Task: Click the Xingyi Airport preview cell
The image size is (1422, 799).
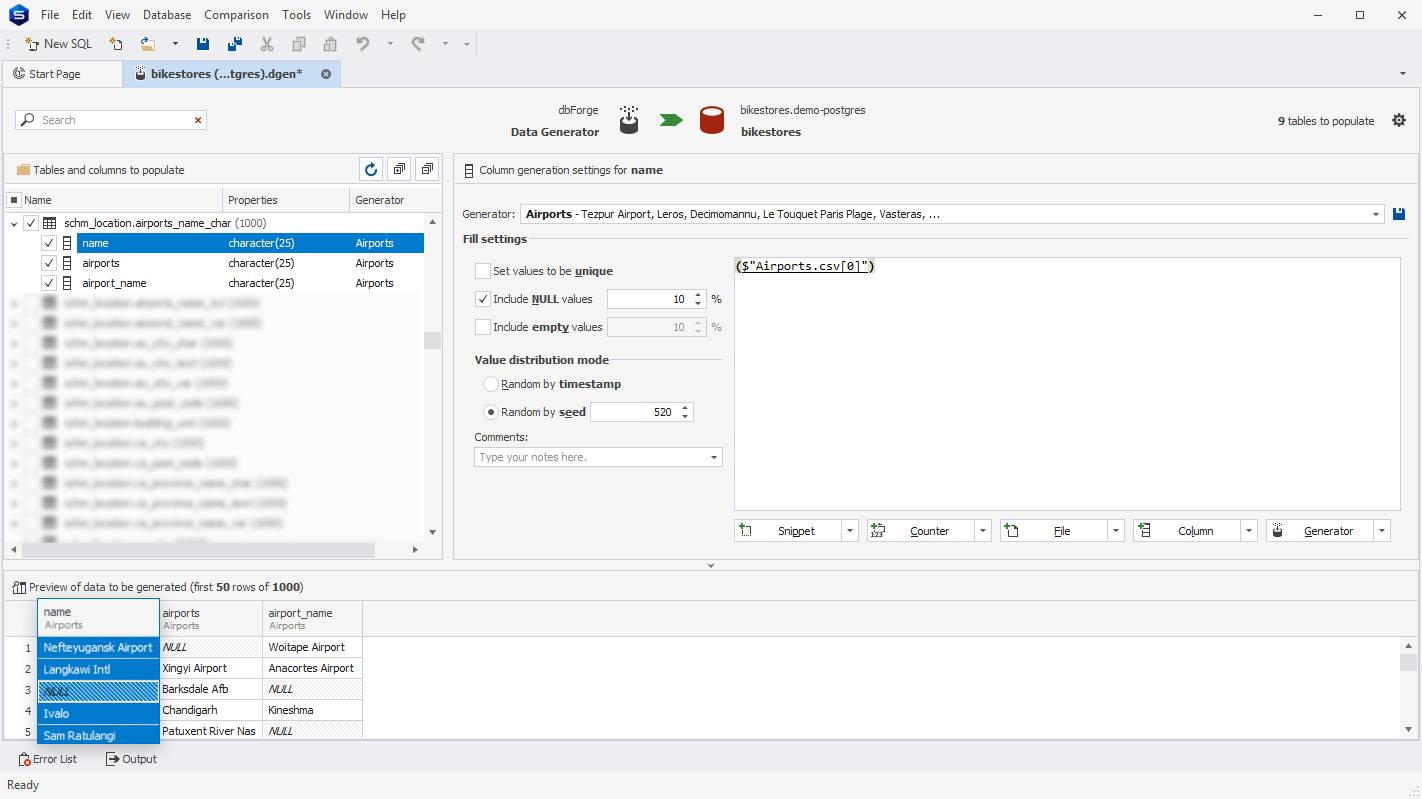Action: click(211, 668)
